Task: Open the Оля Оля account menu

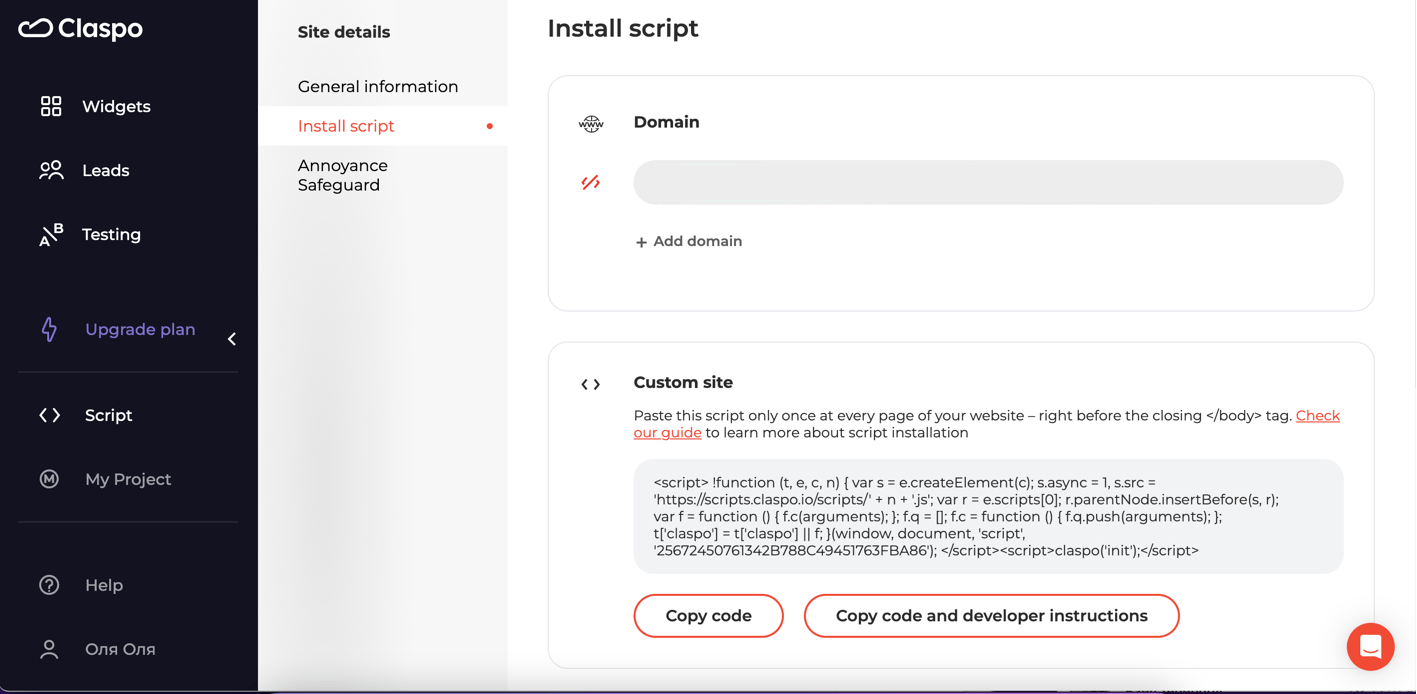Action: [120, 649]
